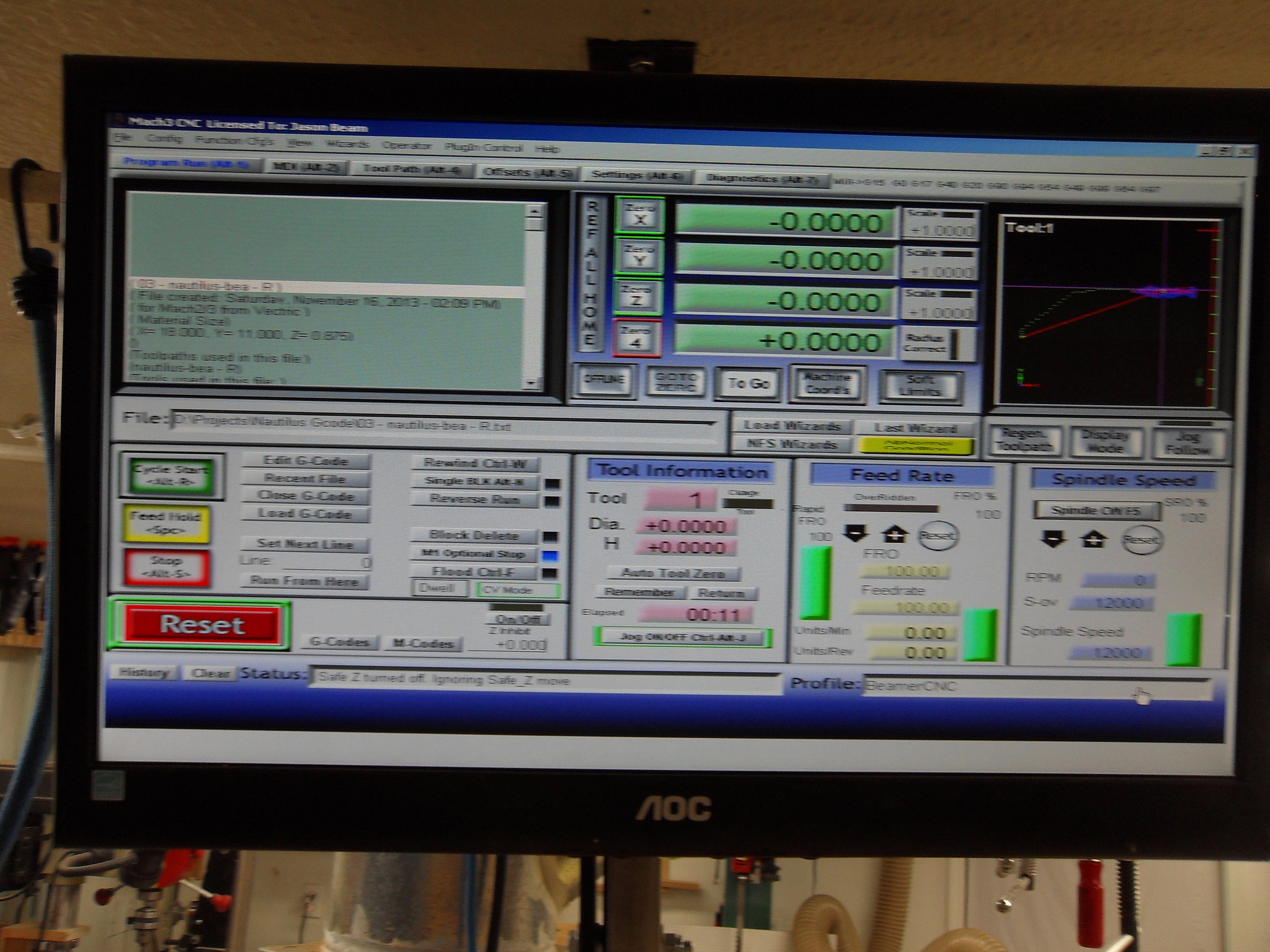Open the Operator menu
1270x952 pixels.
click(x=407, y=146)
